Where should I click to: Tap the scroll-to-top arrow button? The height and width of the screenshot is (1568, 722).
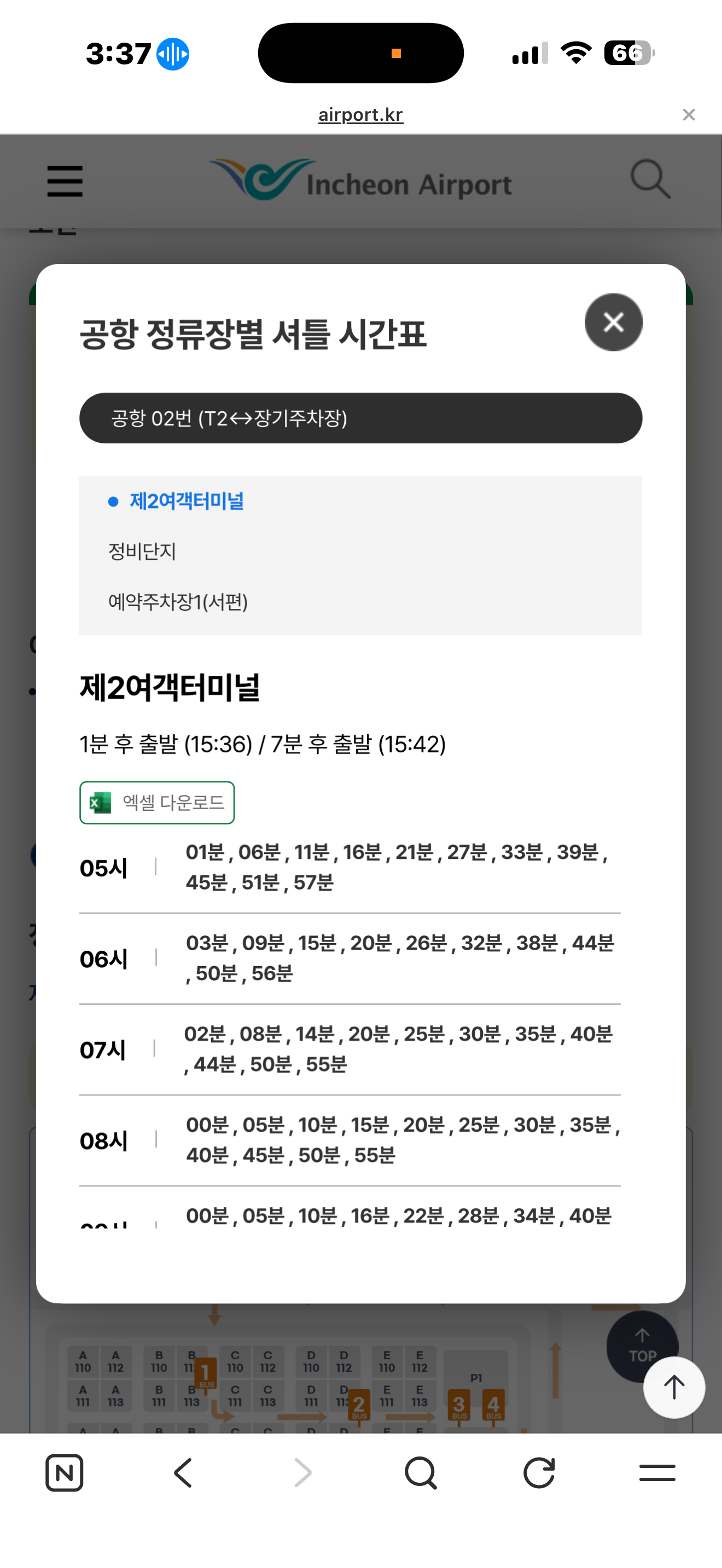click(673, 1387)
